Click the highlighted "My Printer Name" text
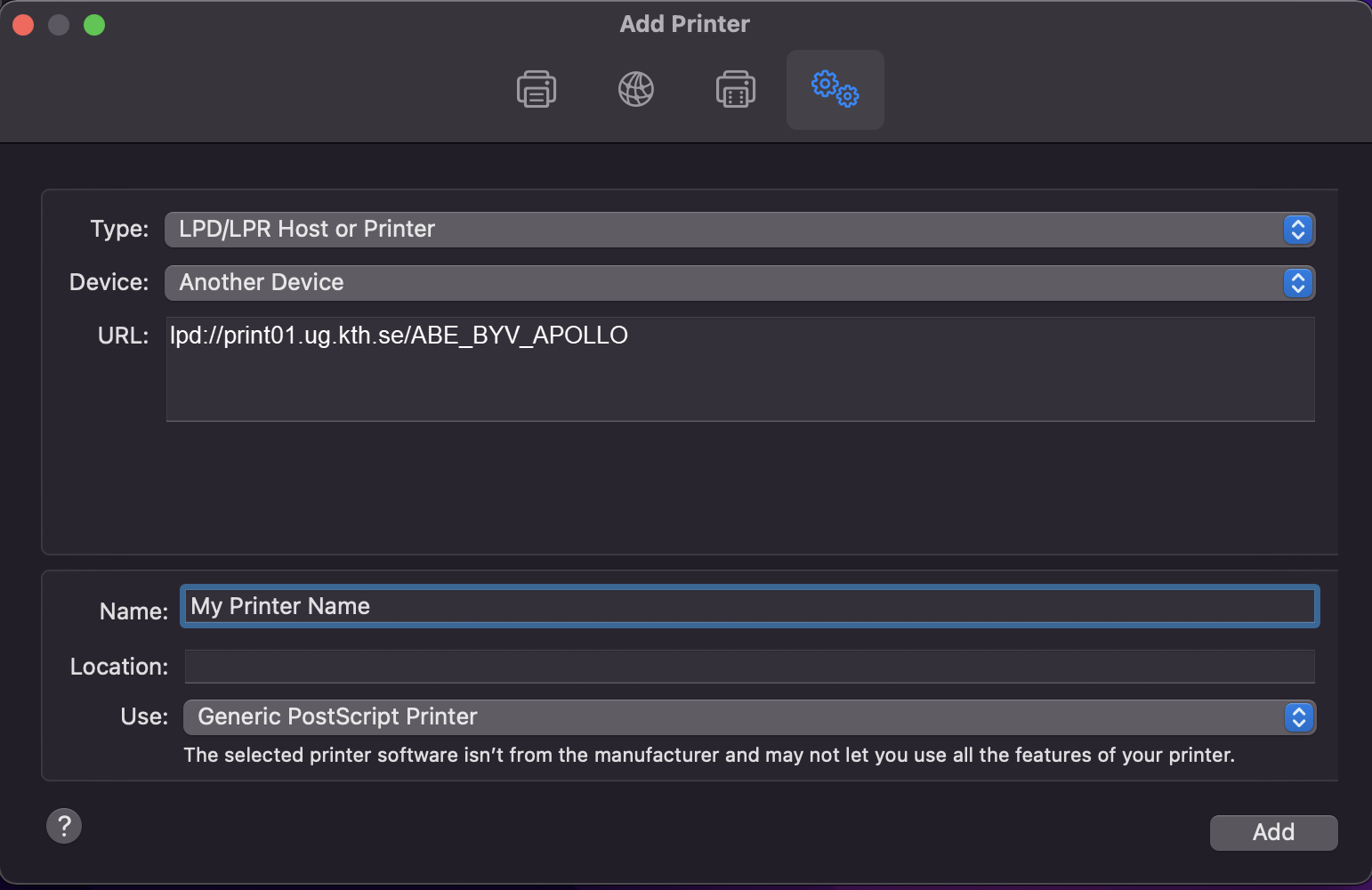Image resolution: width=1372 pixels, height=890 pixels. coord(279,605)
